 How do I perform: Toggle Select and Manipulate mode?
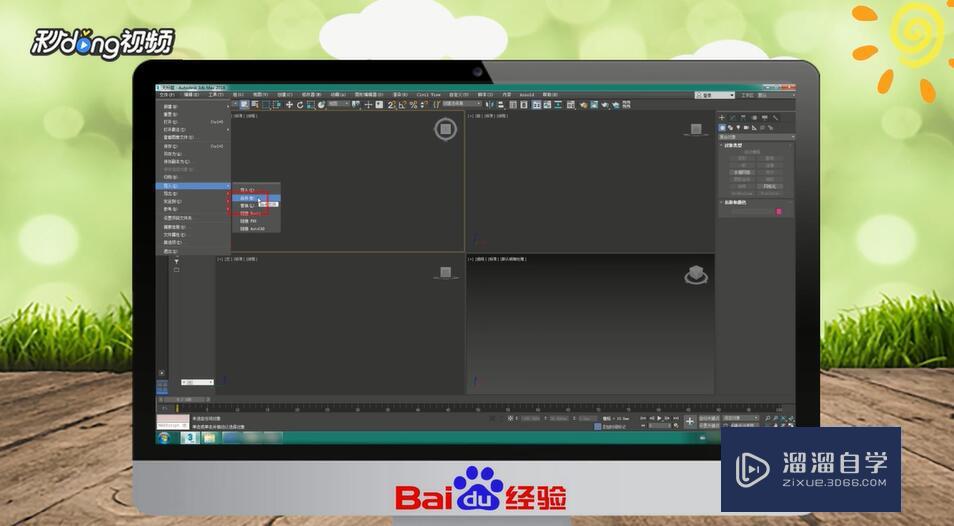click(x=367, y=105)
